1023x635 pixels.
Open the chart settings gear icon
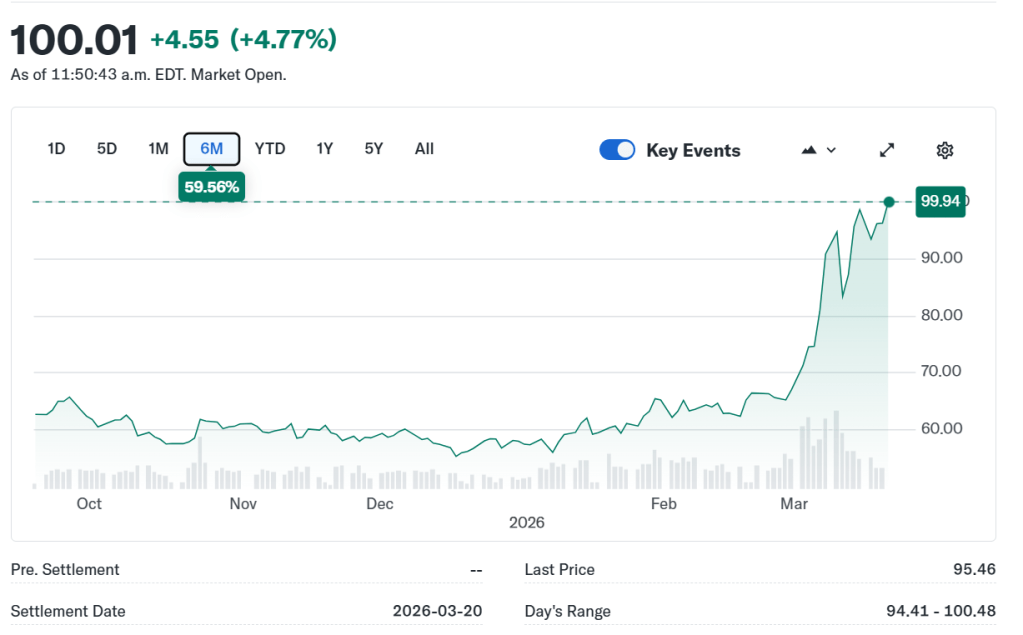(944, 150)
